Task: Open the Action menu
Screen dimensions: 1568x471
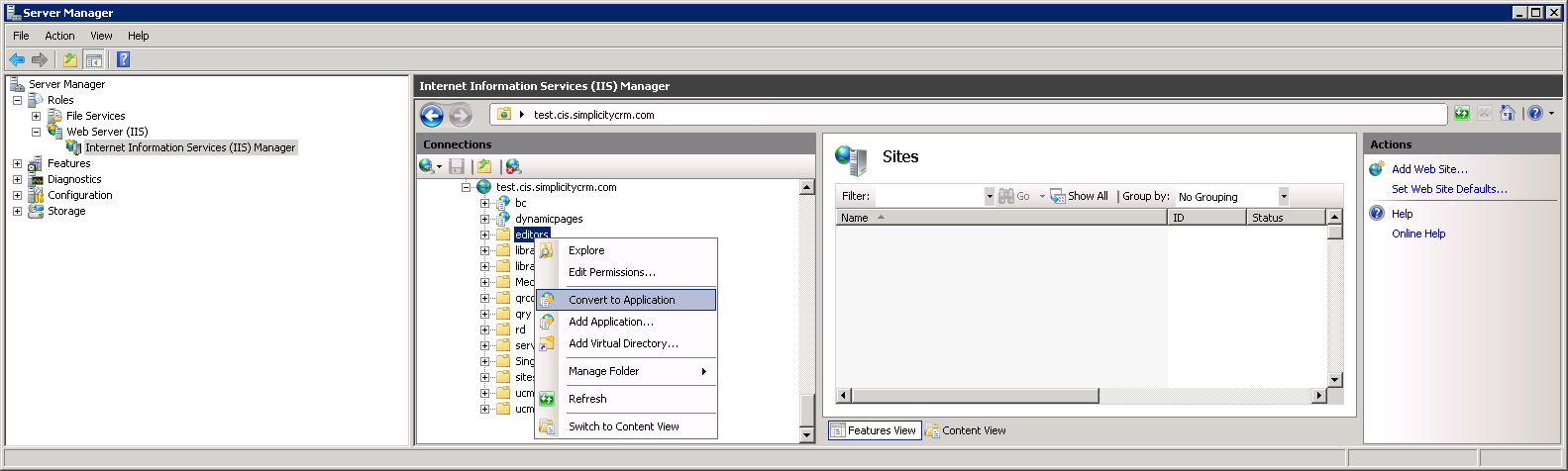Action: pyautogui.click(x=59, y=36)
